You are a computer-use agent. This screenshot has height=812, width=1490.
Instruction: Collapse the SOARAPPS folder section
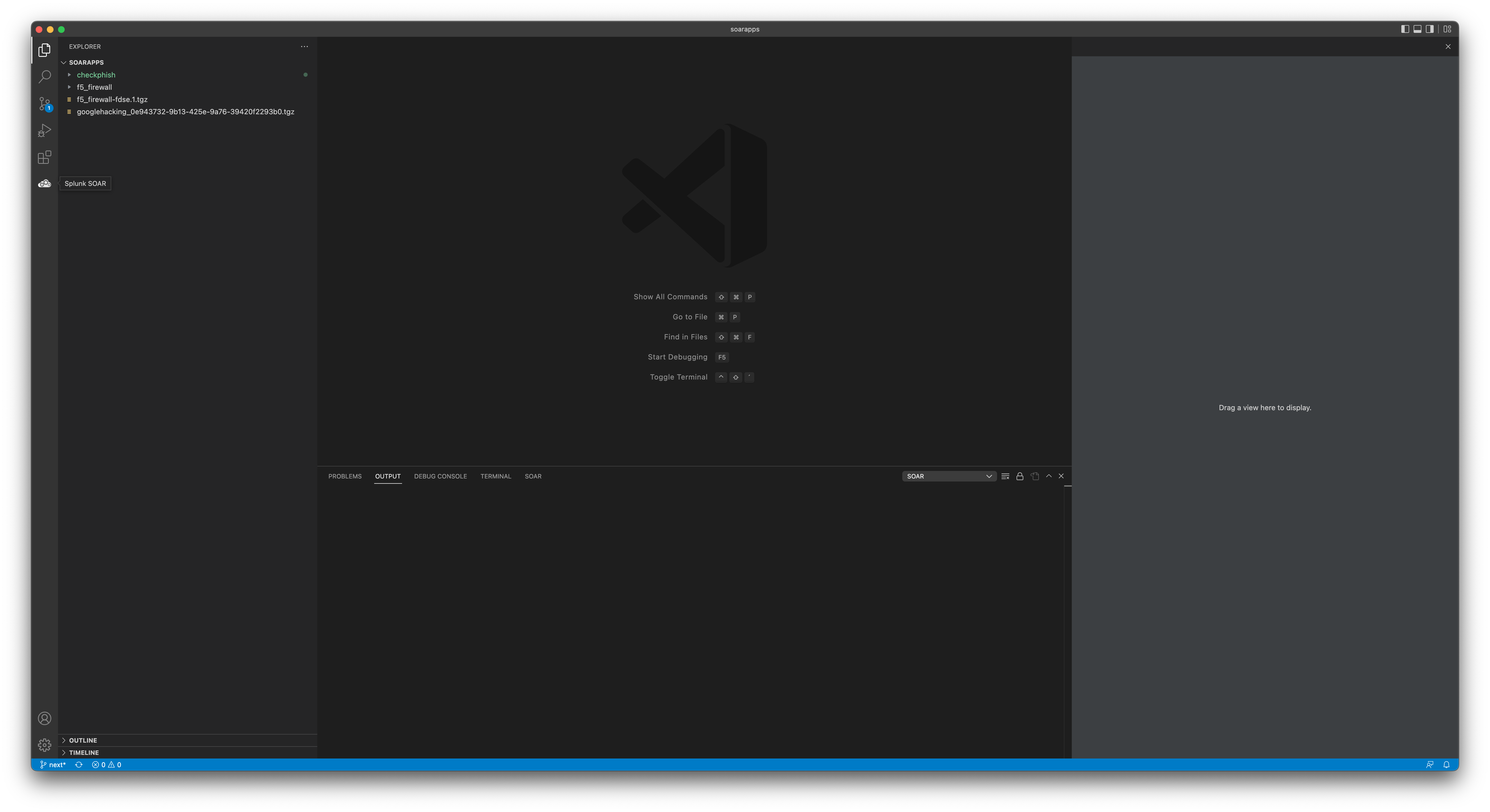(x=187, y=62)
